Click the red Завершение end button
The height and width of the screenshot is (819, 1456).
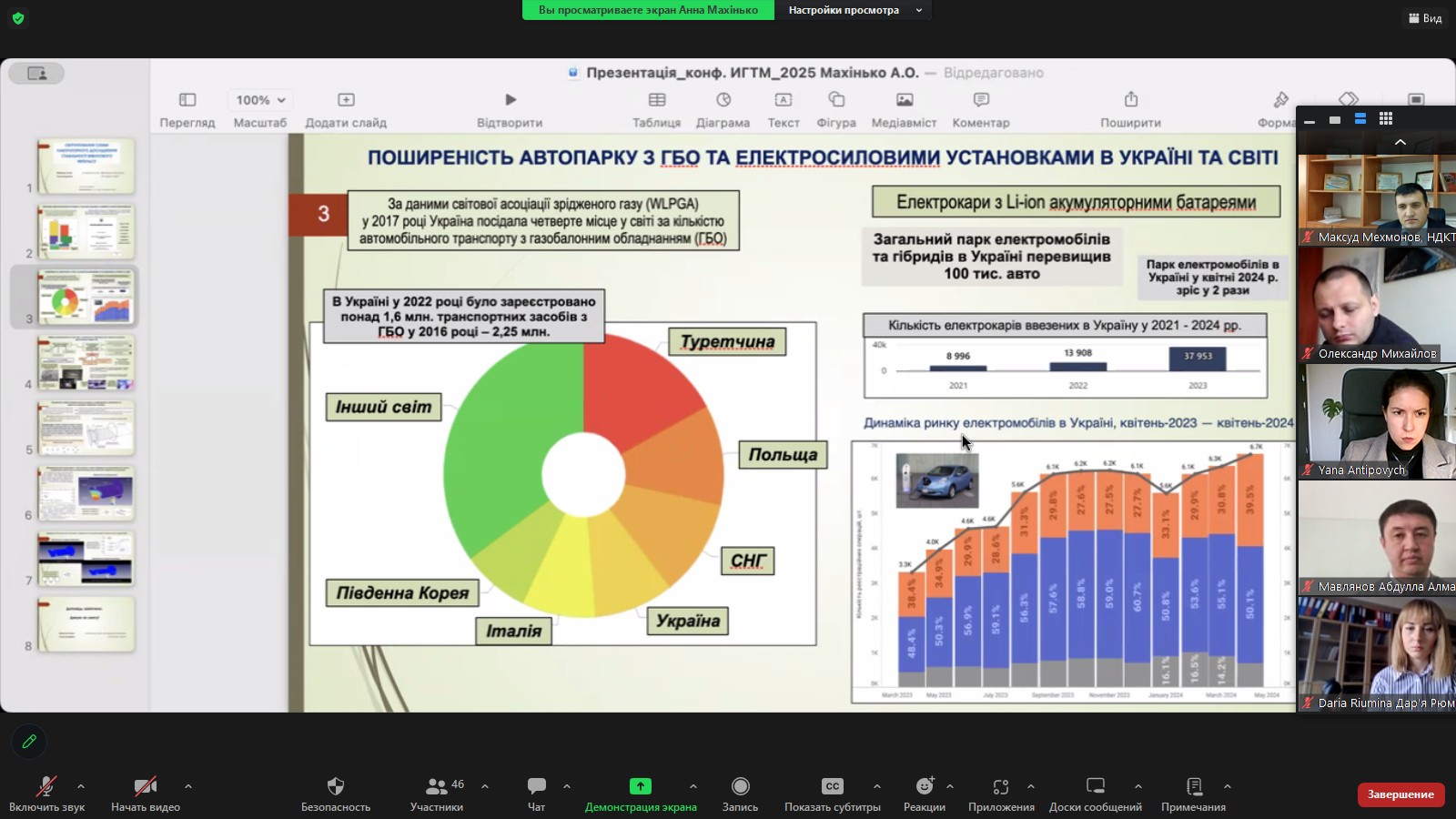click(1400, 794)
